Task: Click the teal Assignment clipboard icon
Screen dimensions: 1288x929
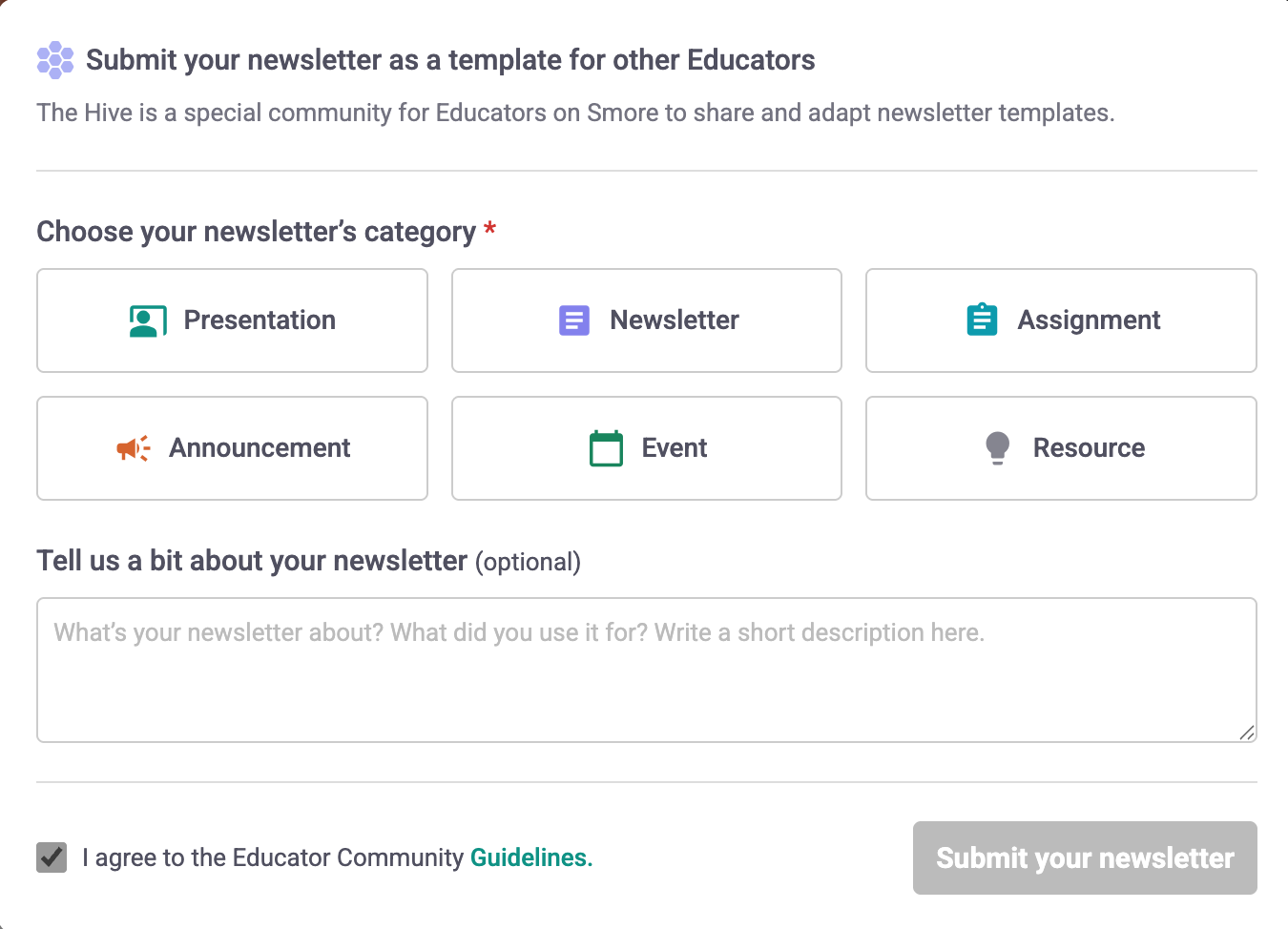Action: pyautogui.click(x=982, y=320)
